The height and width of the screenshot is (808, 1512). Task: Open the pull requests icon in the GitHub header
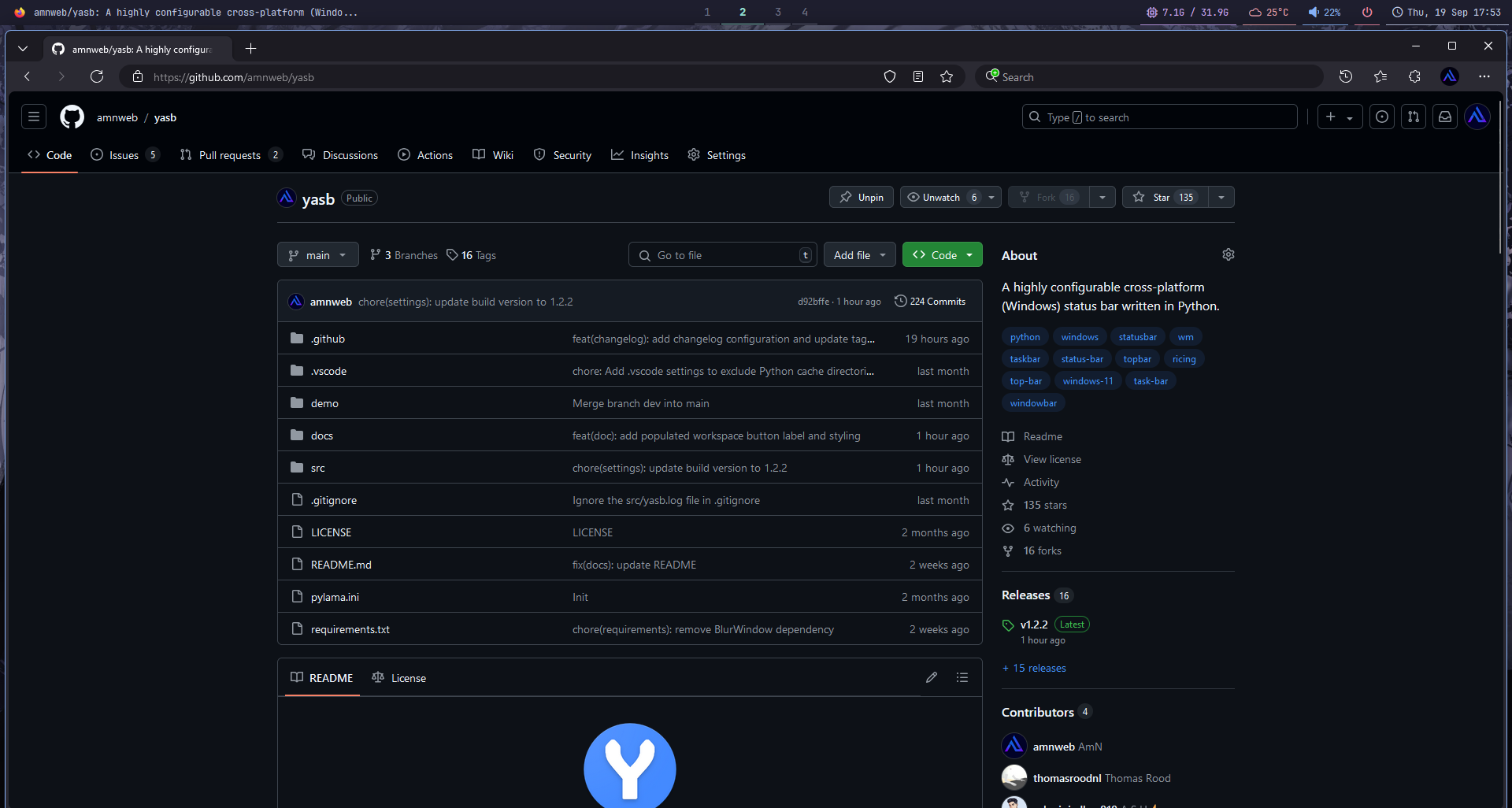pyautogui.click(x=1413, y=117)
